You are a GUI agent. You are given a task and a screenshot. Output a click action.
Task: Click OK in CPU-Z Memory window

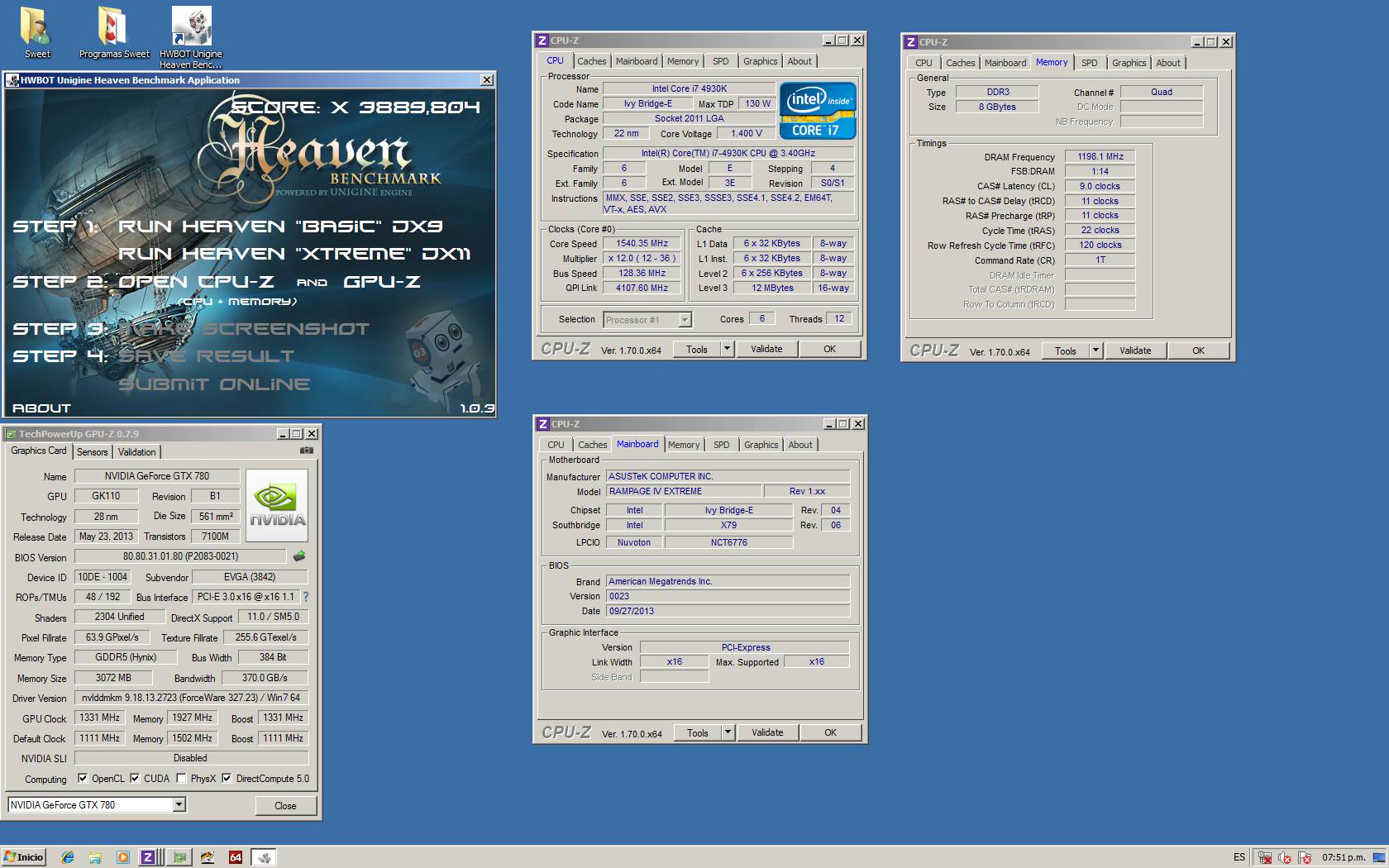1198,351
